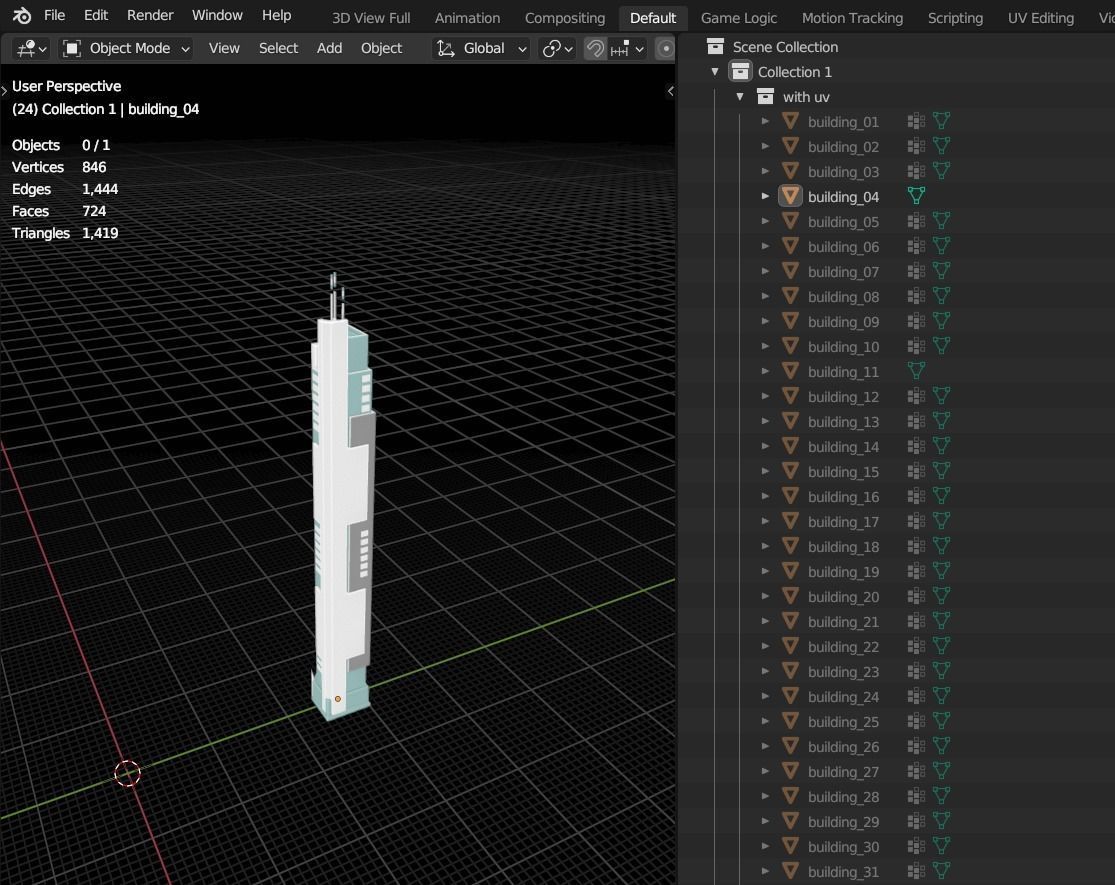1115x885 pixels.
Task: Open the Object Mode dropdown
Action: 126,48
